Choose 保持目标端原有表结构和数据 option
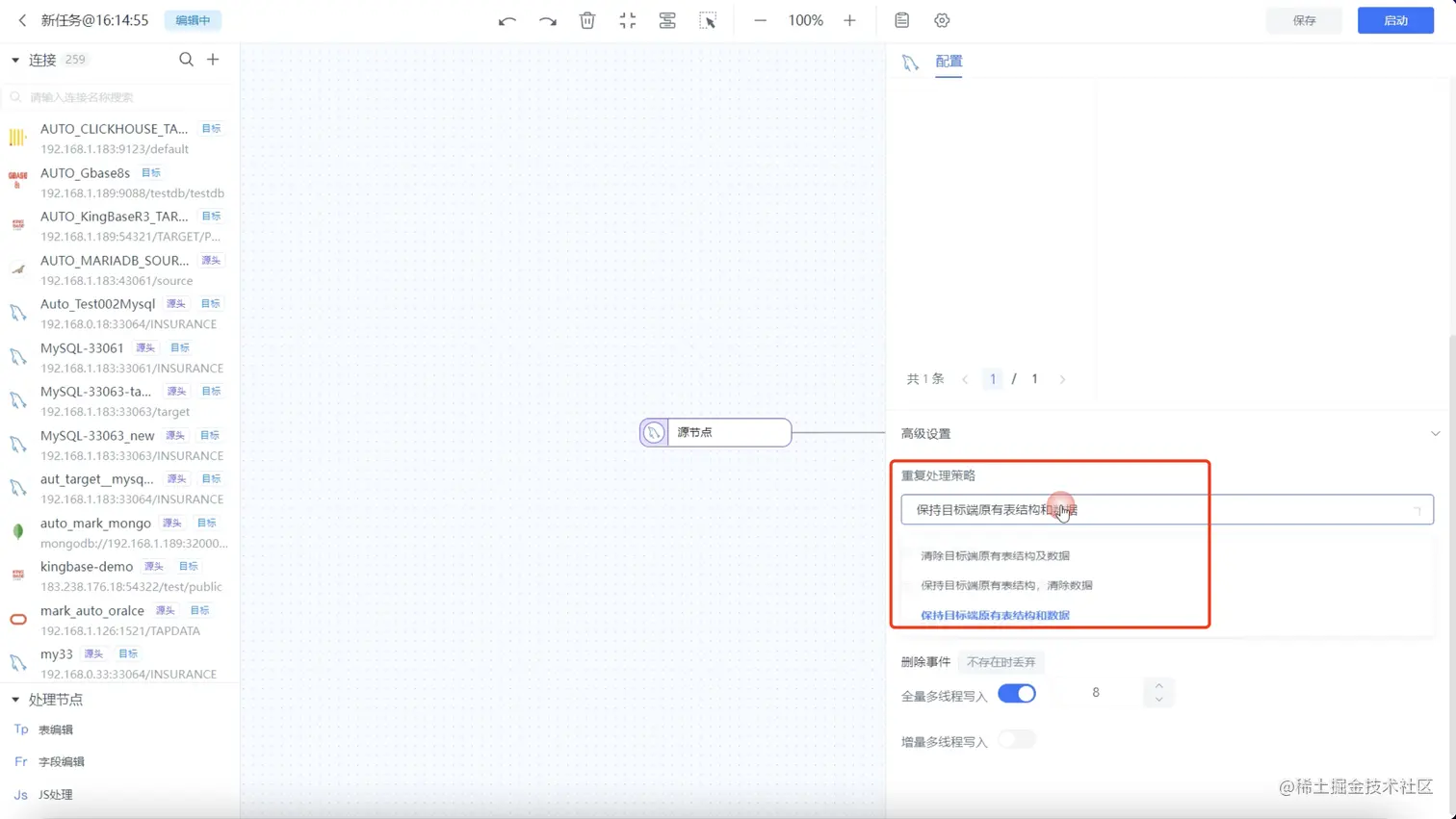Viewport: 1456px width, 819px height. click(995, 615)
